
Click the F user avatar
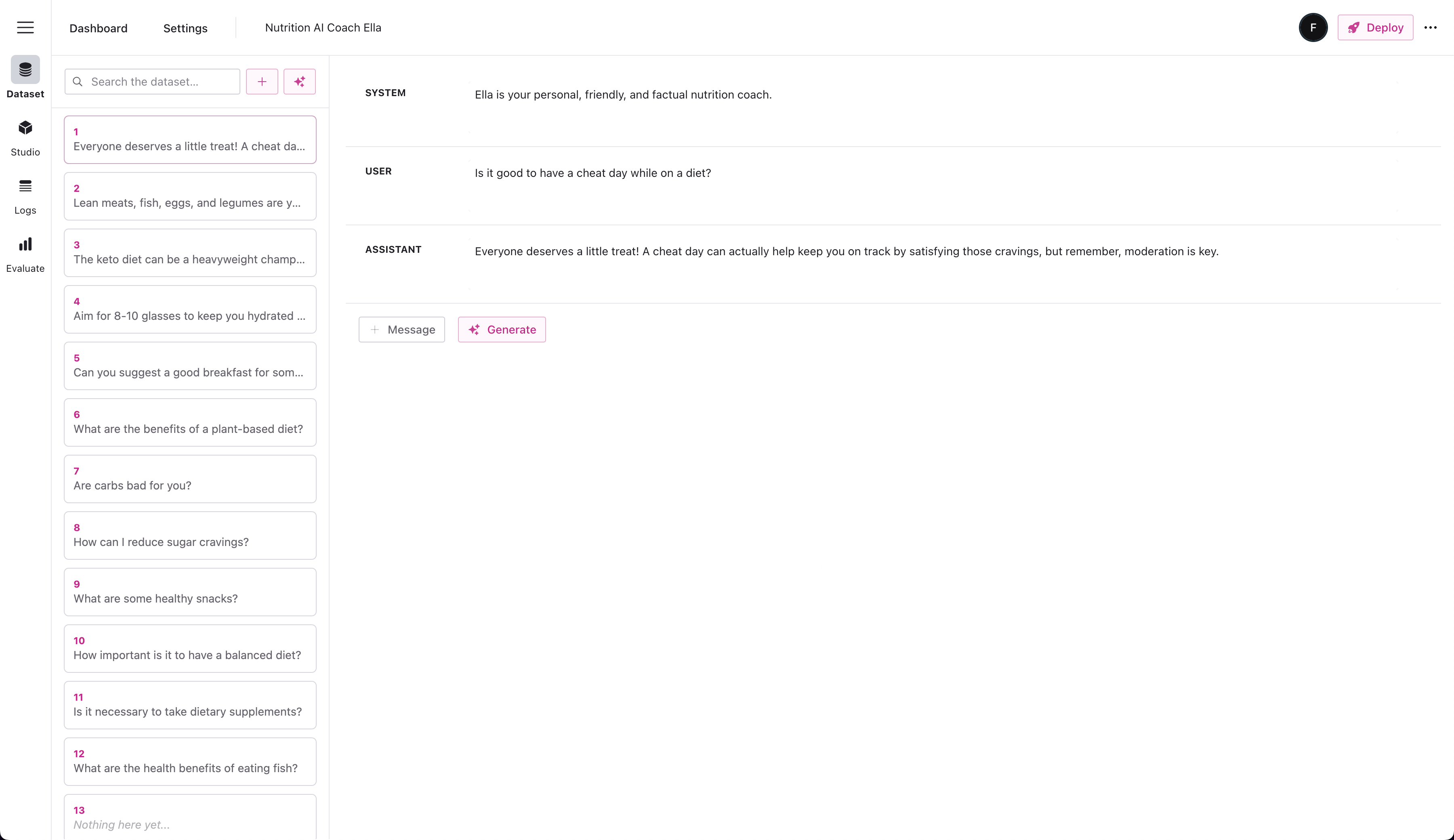tap(1313, 28)
